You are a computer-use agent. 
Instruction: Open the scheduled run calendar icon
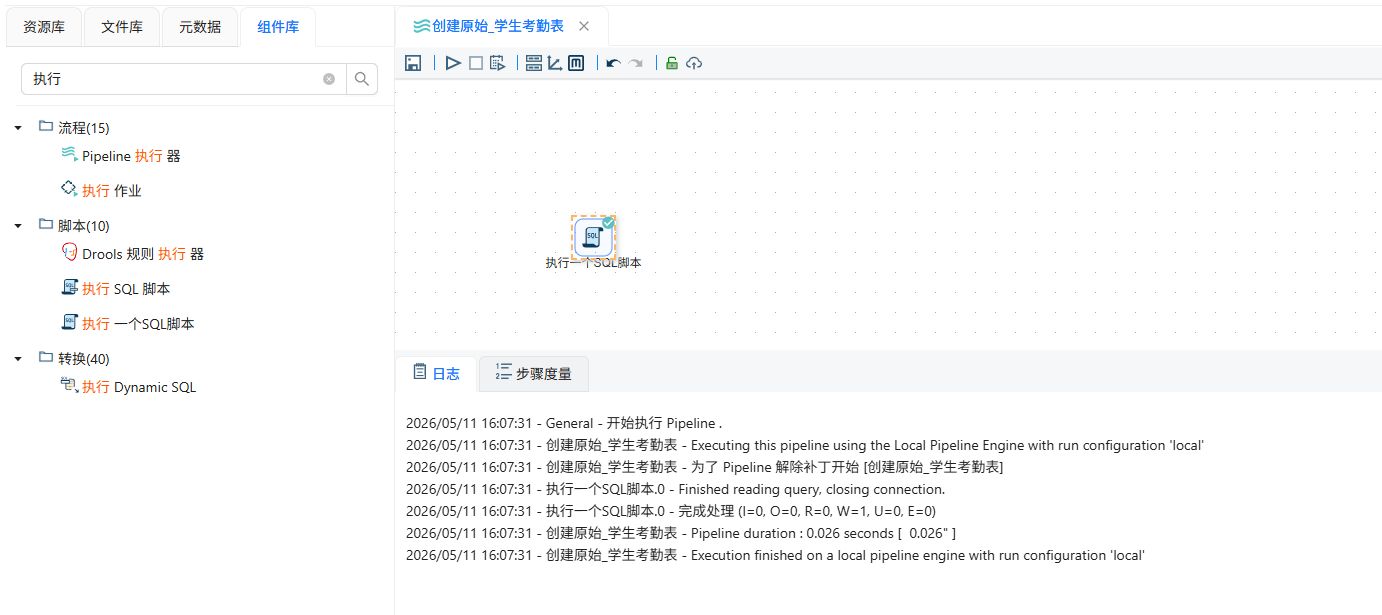point(497,63)
